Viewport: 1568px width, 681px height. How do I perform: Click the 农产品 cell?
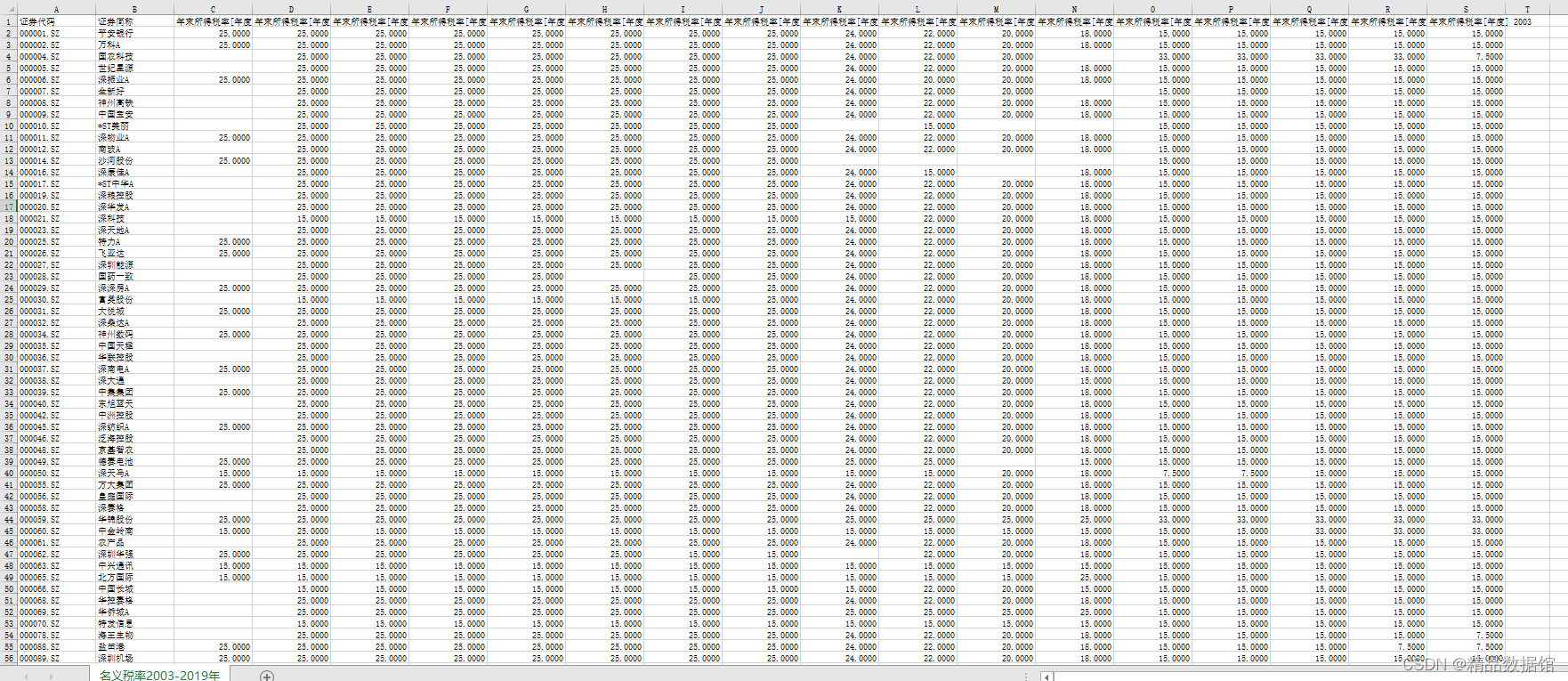point(135,542)
